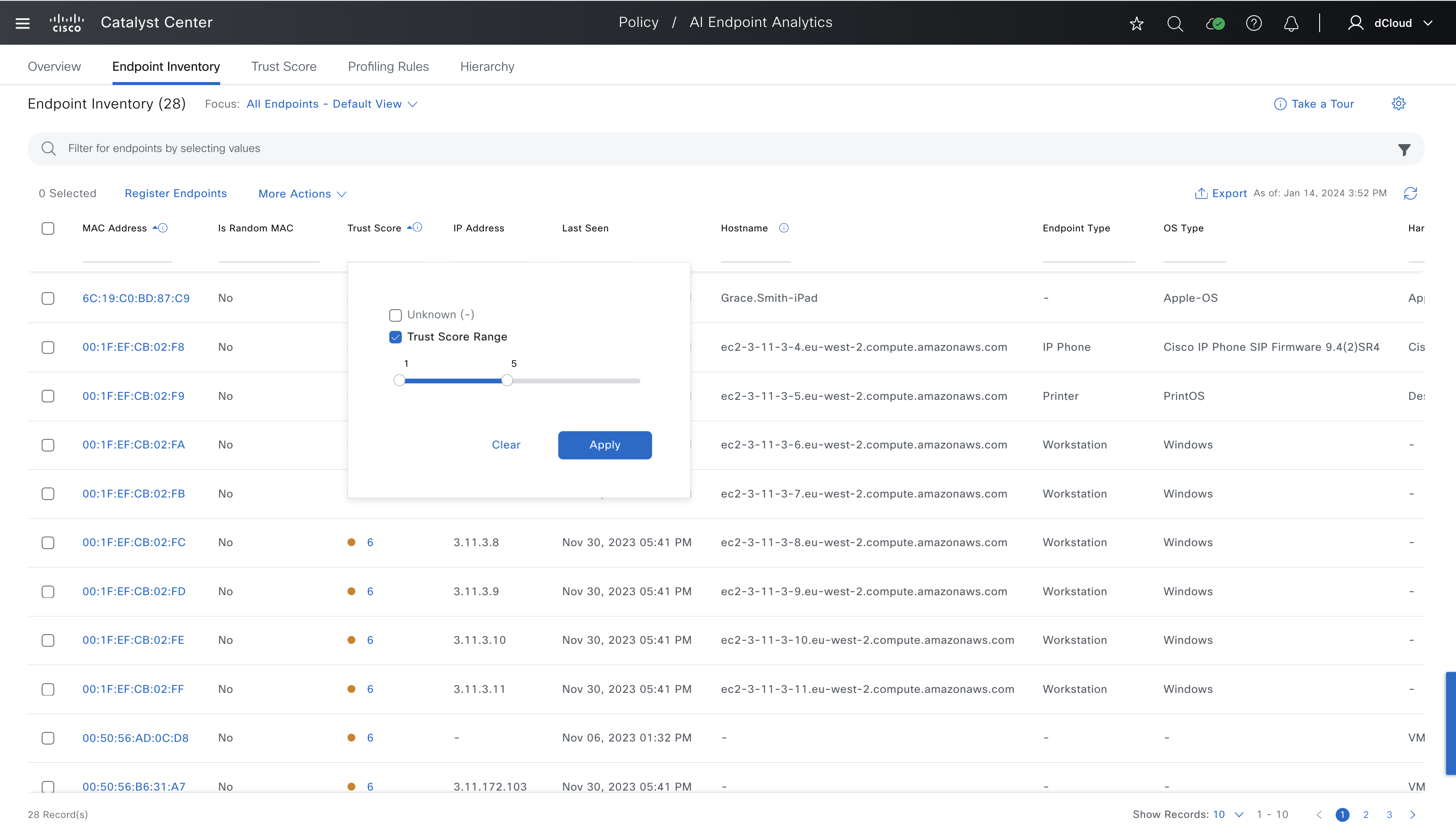Click the grey slider track beyond 5
The image size is (1456, 837).
tap(576, 381)
